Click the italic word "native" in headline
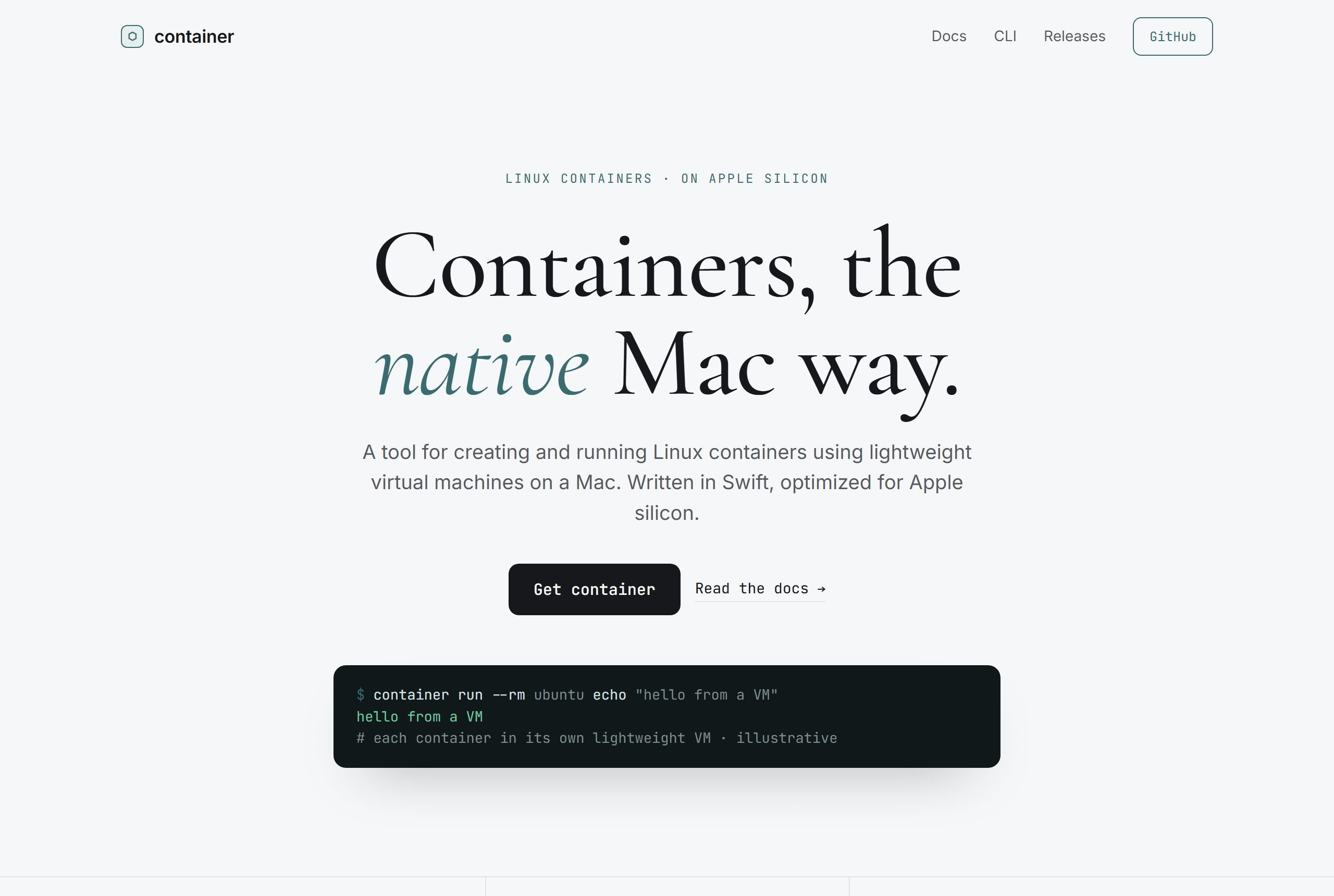The width and height of the screenshot is (1334, 896). pyautogui.click(x=481, y=365)
